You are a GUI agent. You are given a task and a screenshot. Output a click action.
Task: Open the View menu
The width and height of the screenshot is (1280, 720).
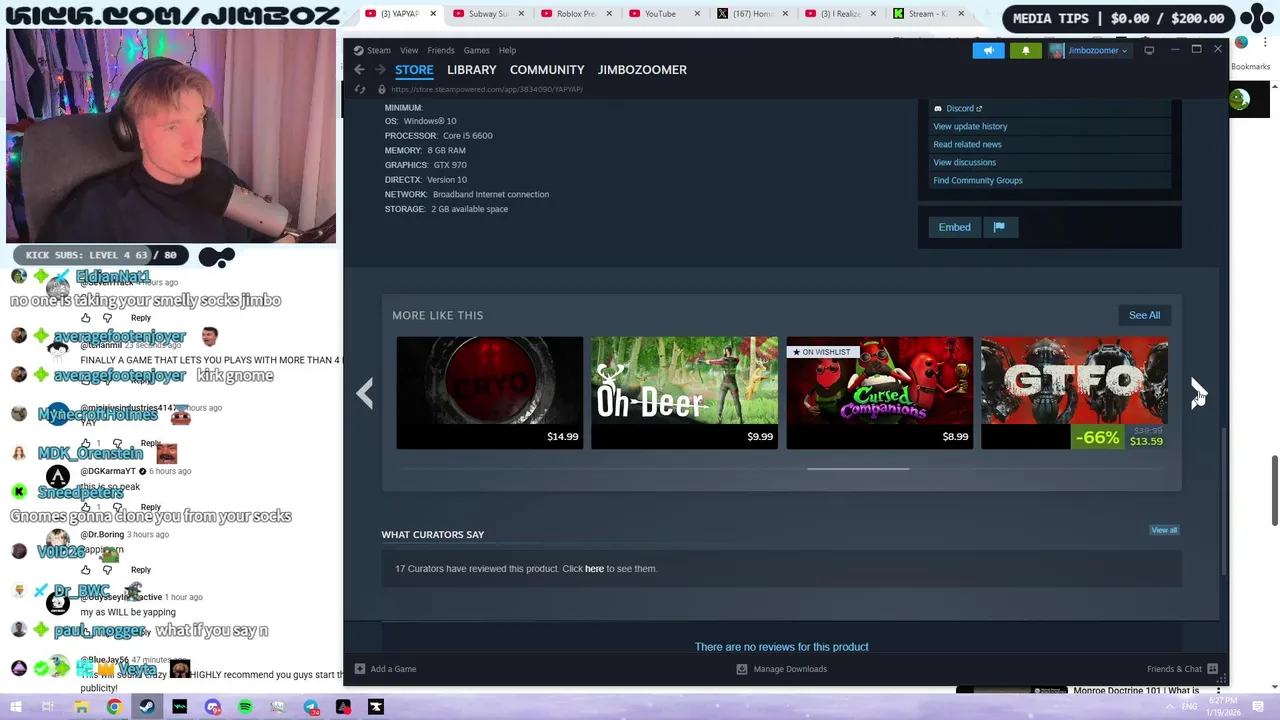[x=409, y=50]
